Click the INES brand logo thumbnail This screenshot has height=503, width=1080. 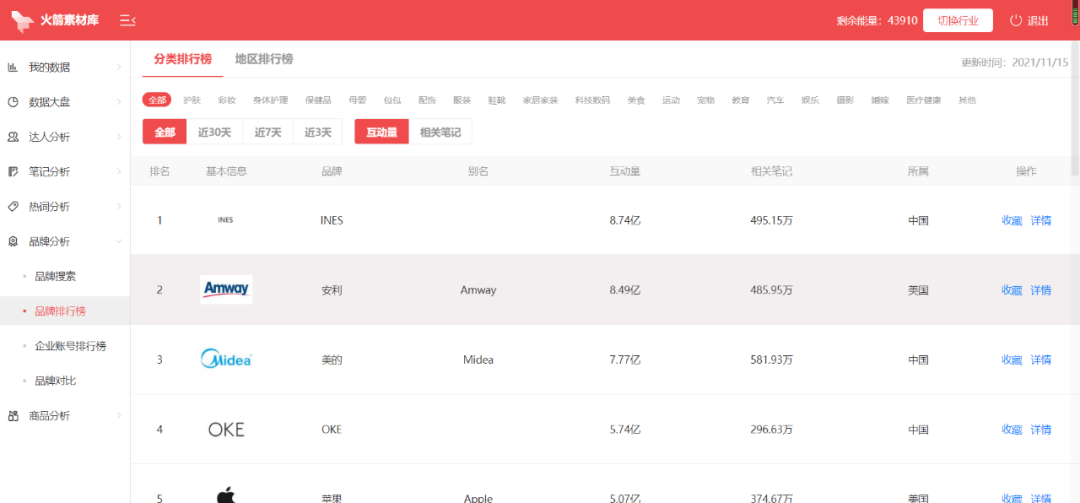(225, 220)
